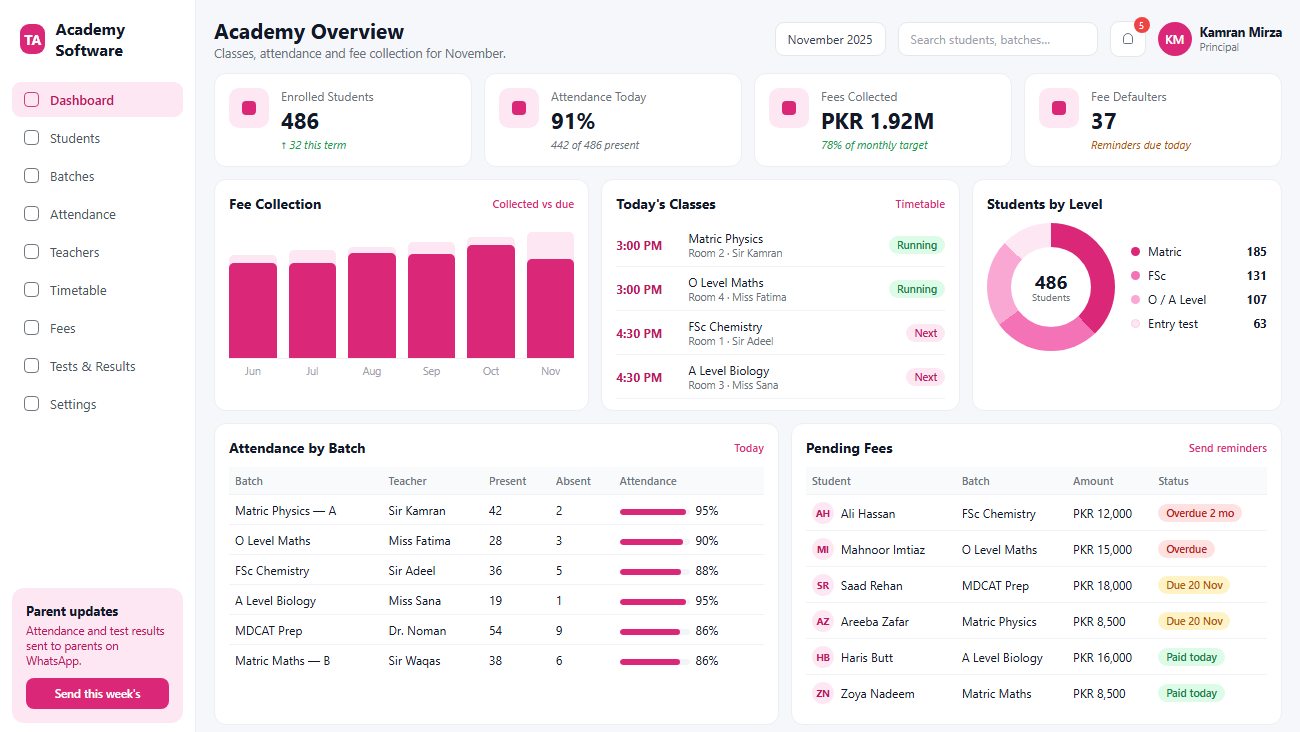
Task: Open the Students page
Action: coord(97,138)
